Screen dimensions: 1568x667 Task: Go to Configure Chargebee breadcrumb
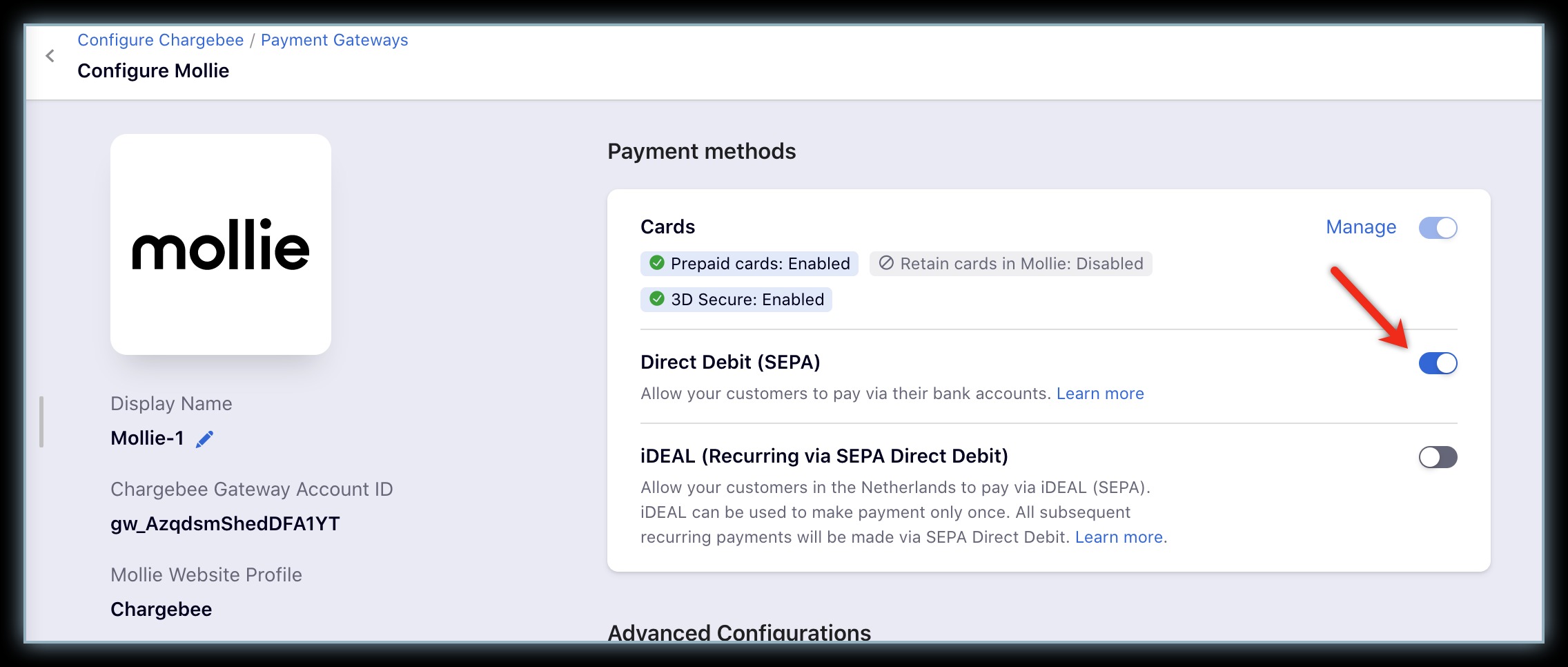(x=160, y=40)
